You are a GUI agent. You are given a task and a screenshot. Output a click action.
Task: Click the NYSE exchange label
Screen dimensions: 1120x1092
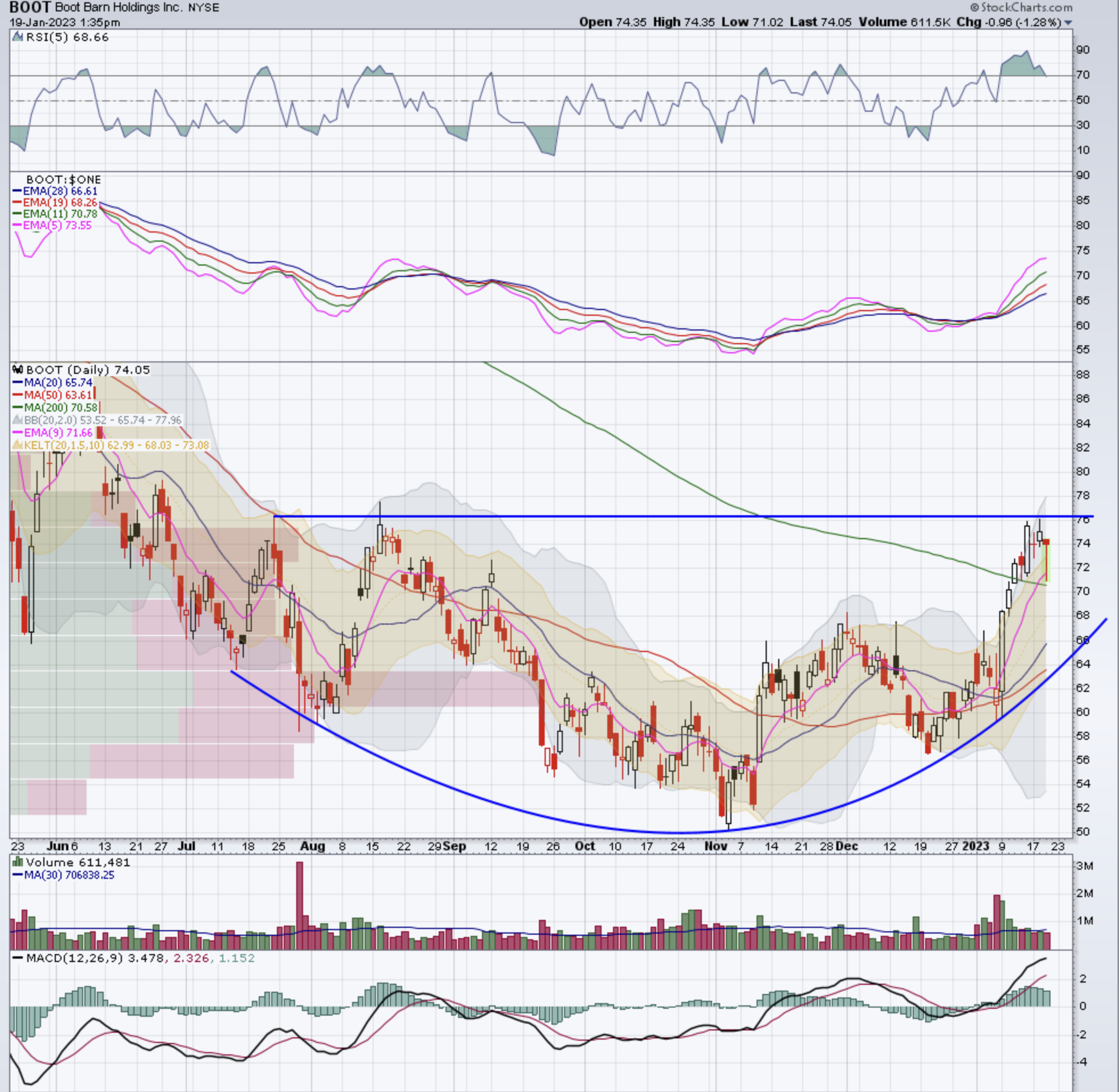[x=204, y=8]
